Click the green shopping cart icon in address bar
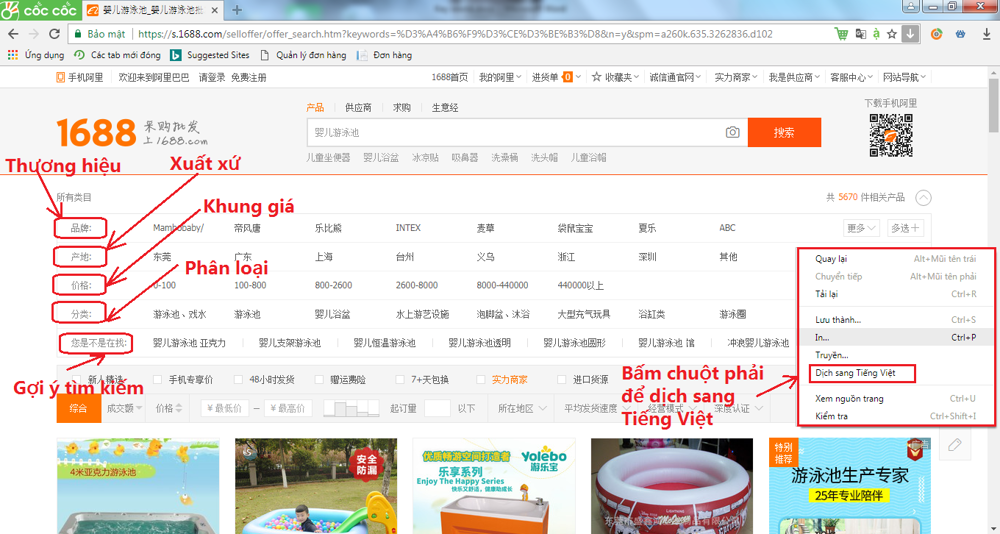Image resolution: width=1000 pixels, height=534 pixels. coord(842,34)
